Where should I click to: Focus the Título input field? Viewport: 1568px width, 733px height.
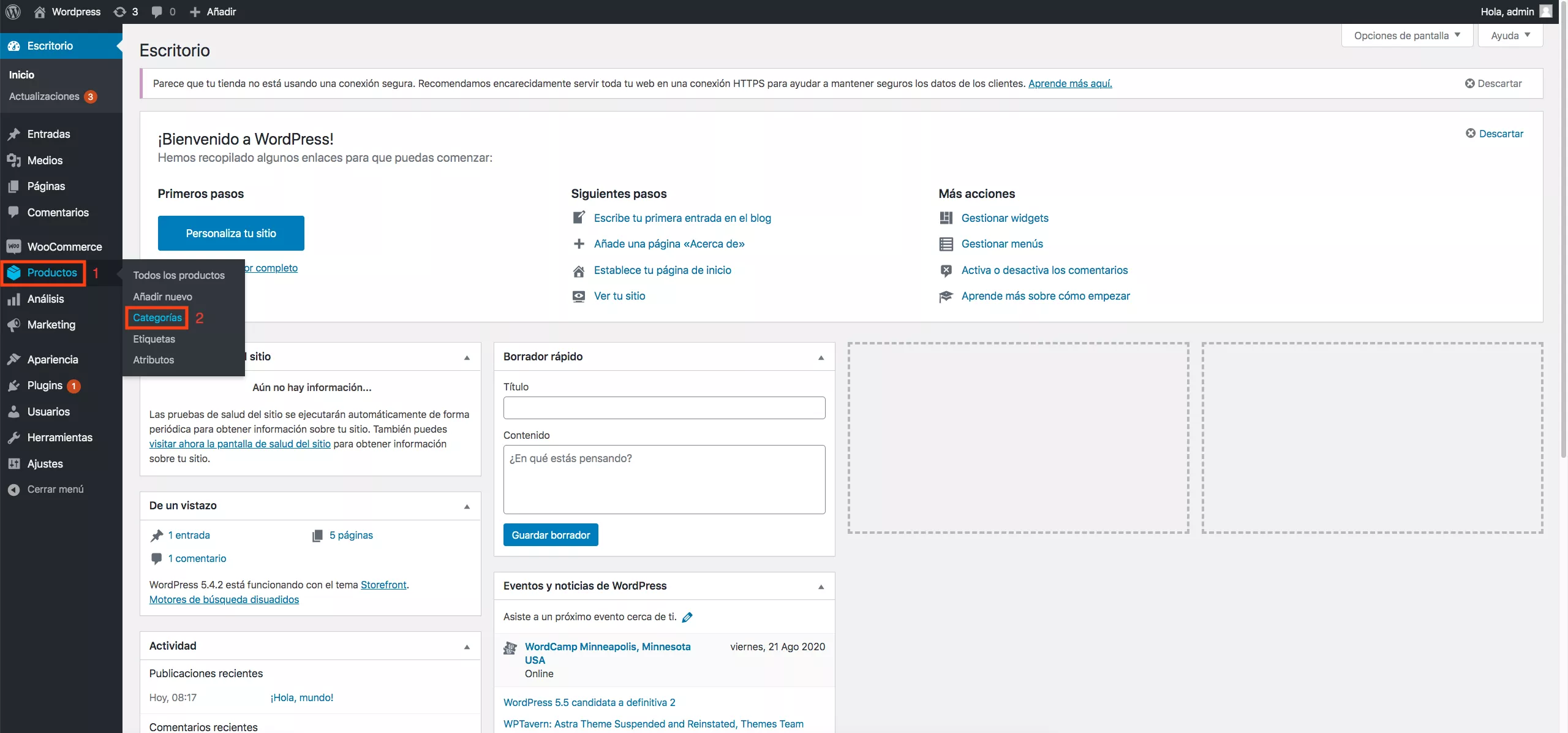click(664, 408)
